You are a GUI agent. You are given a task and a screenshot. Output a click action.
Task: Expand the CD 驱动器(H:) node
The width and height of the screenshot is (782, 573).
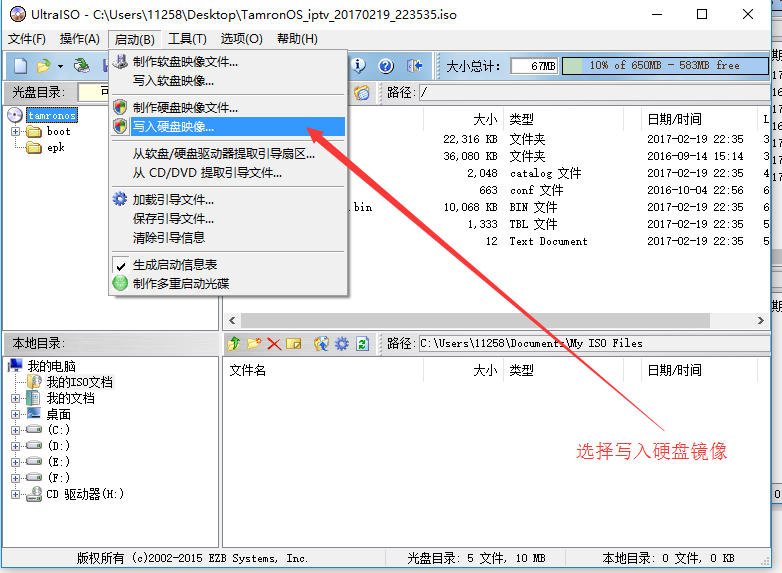pos(15,495)
